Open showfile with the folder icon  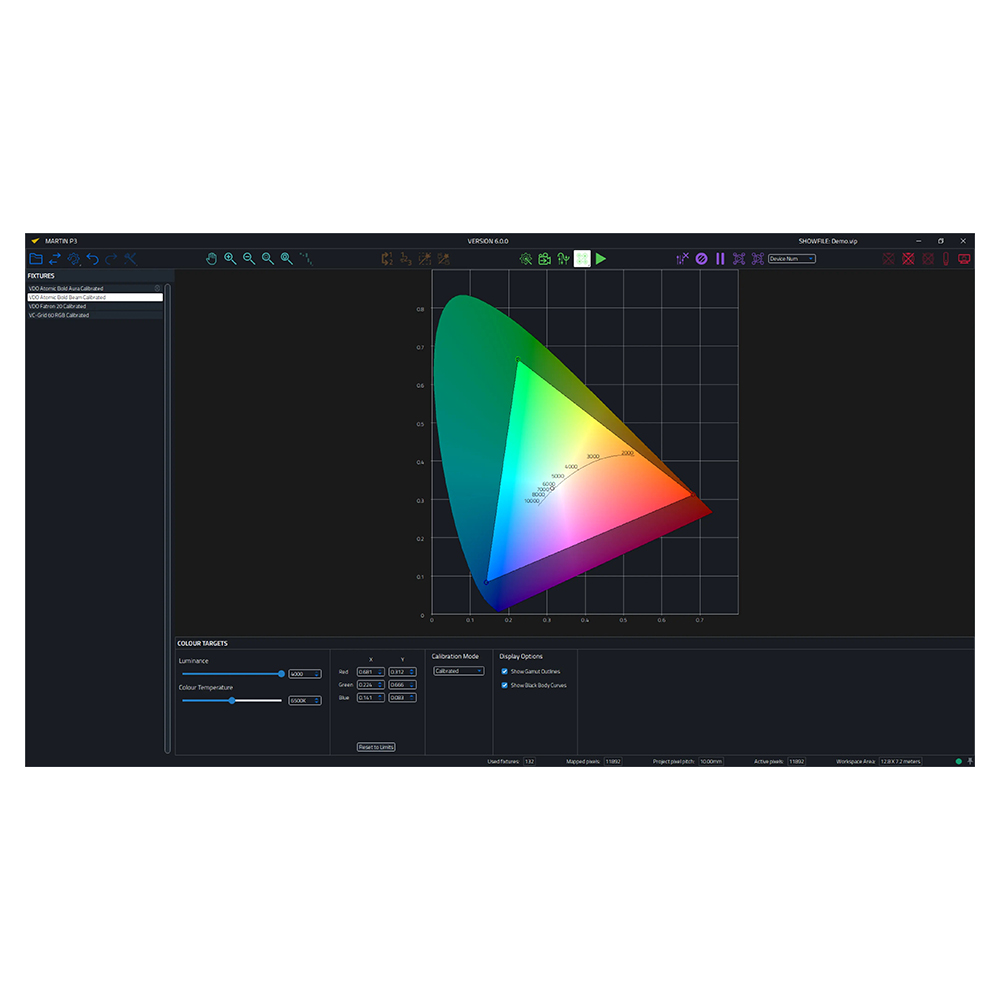click(x=36, y=259)
